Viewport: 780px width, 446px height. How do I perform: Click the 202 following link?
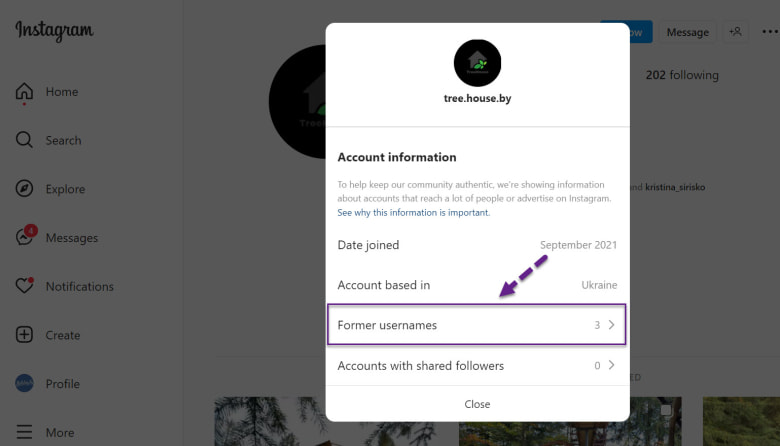click(x=682, y=75)
